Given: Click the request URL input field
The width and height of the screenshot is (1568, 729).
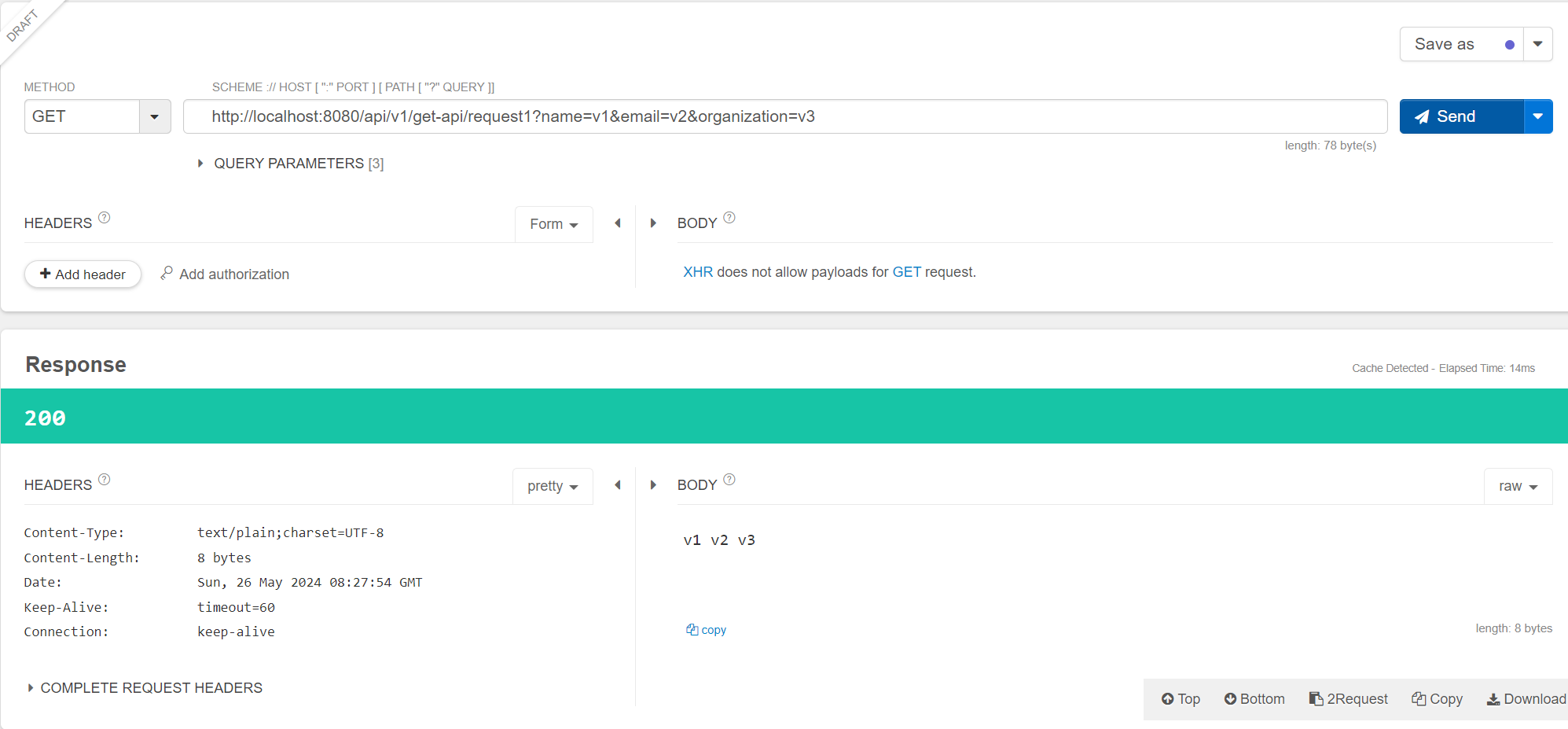Looking at the screenshot, I should click(x=785, y=116).
